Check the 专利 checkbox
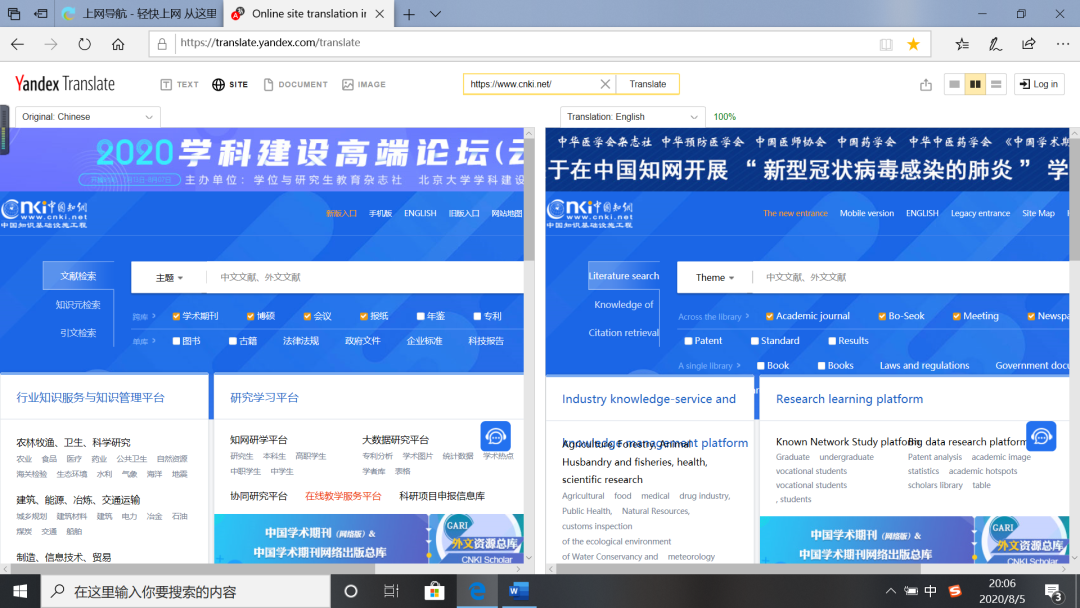 [477, 316]
